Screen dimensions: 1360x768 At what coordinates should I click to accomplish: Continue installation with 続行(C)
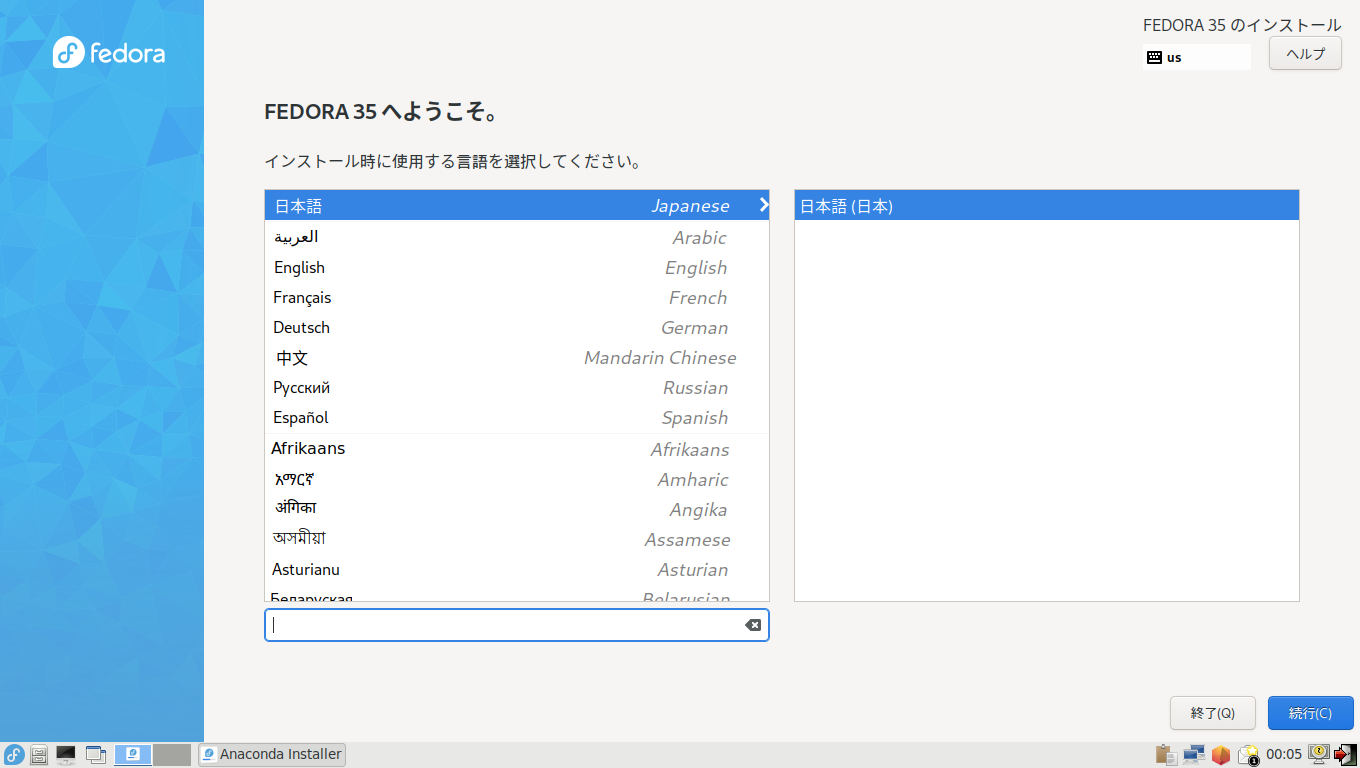[x=1311, y=713]
